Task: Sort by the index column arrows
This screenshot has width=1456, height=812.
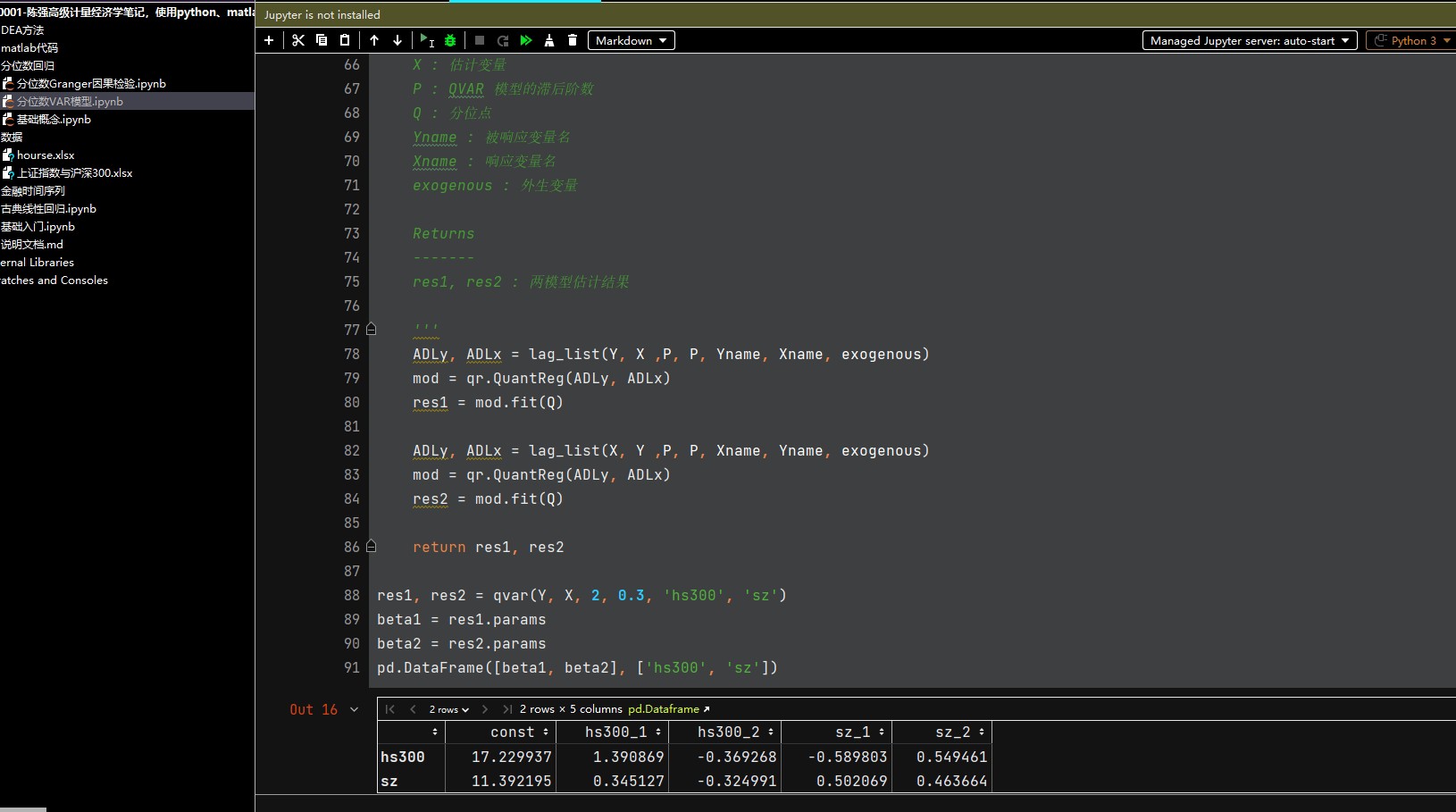Action: (x=435, y=732)
